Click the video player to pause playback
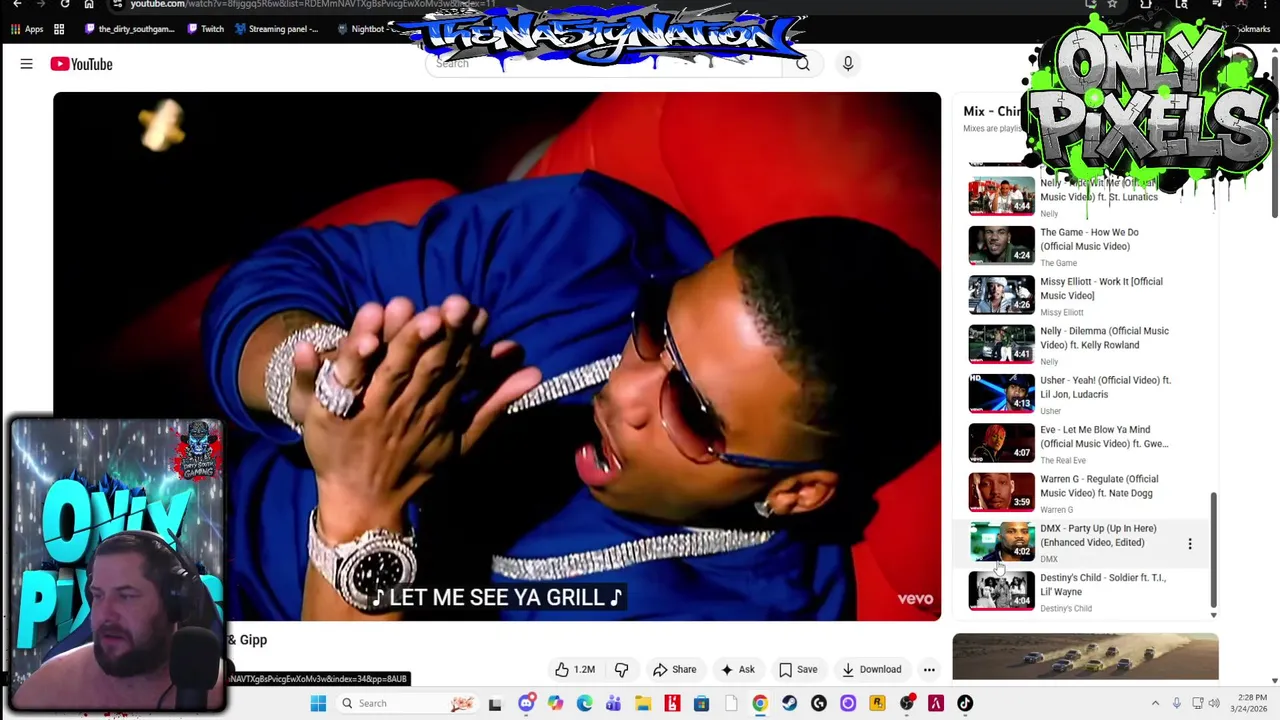Viewport: 1280px width, 720px height. click(497, 356)
